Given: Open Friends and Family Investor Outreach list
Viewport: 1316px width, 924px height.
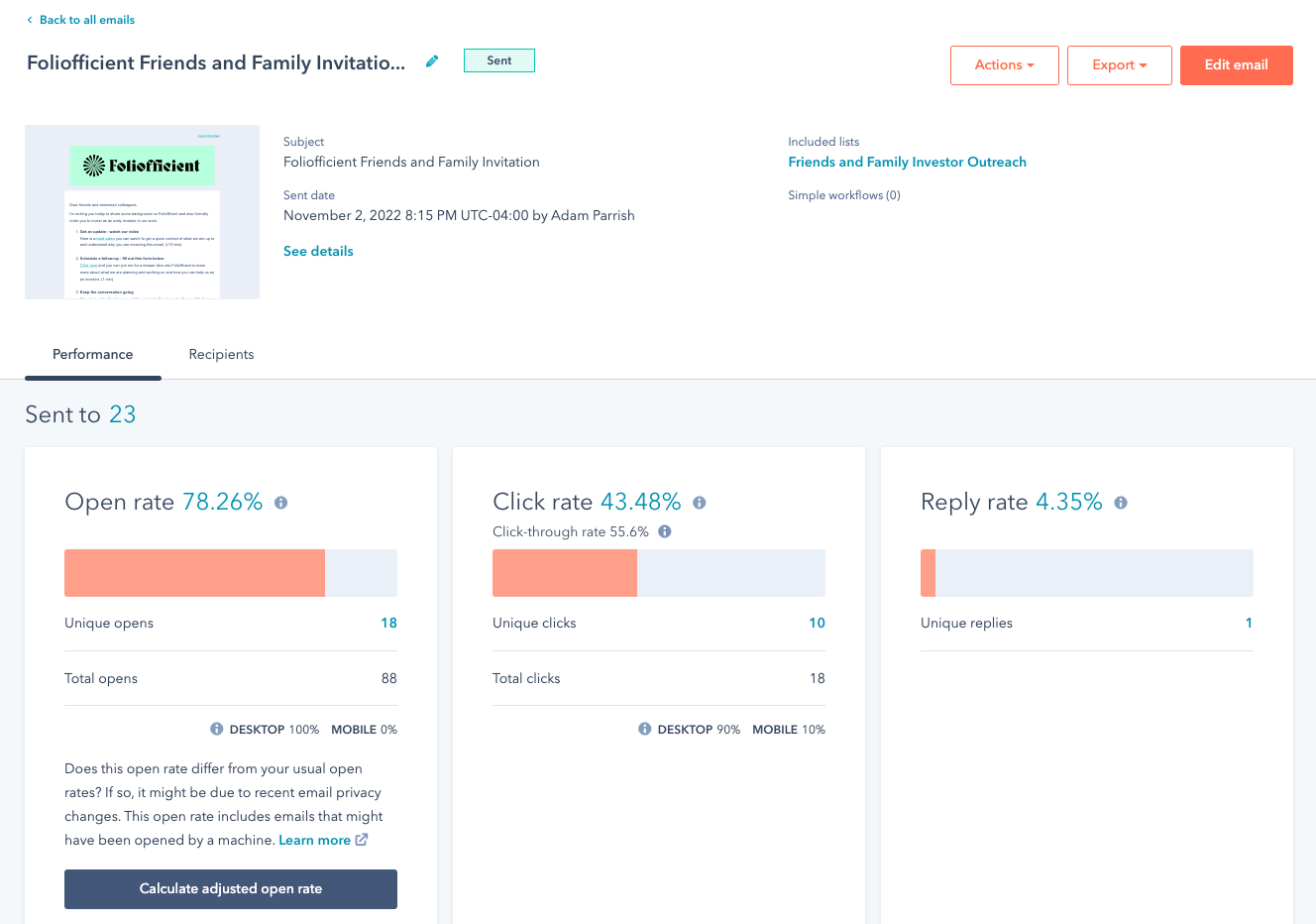Looking at the screenshot, I should pyautogui.click(x=908, y=162).
